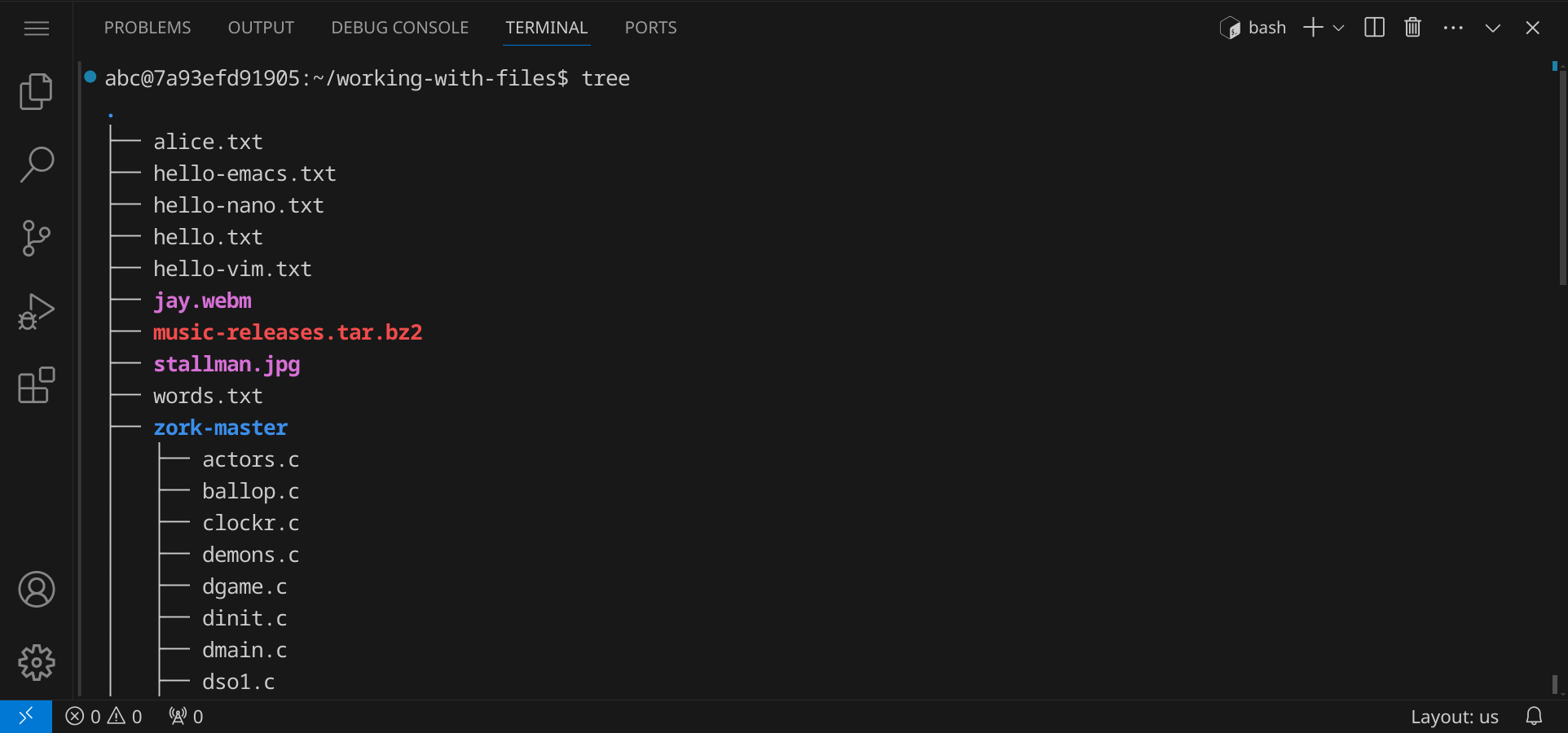1568x733 pixels.
Task: Open the Manage gear settings icon
Action: (36, 662)
